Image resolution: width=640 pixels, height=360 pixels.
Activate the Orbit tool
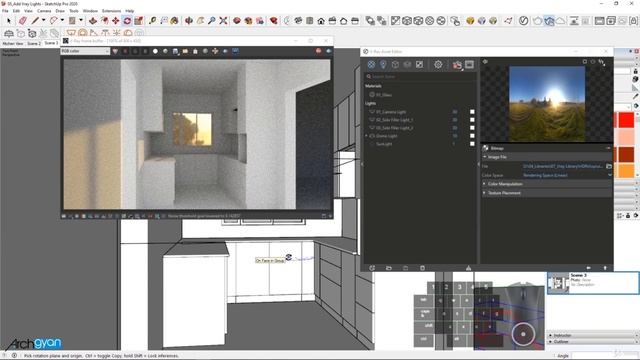click(189, 20)
